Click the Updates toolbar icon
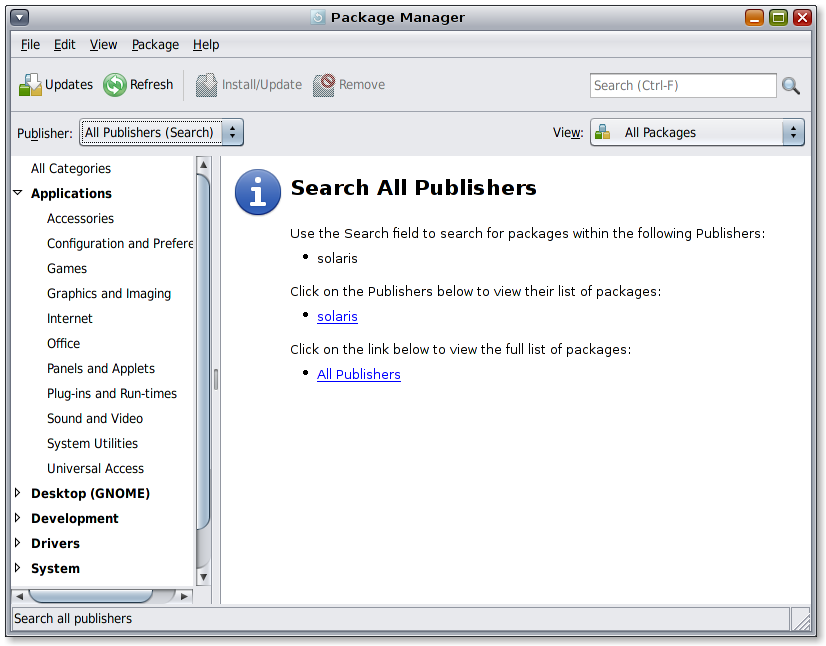Viewport: 826px width, 646px height. 31,84
